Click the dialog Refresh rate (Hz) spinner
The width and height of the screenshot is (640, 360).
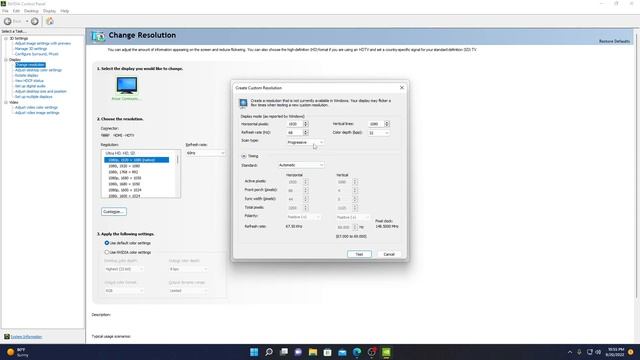click(x=306, y=133)
